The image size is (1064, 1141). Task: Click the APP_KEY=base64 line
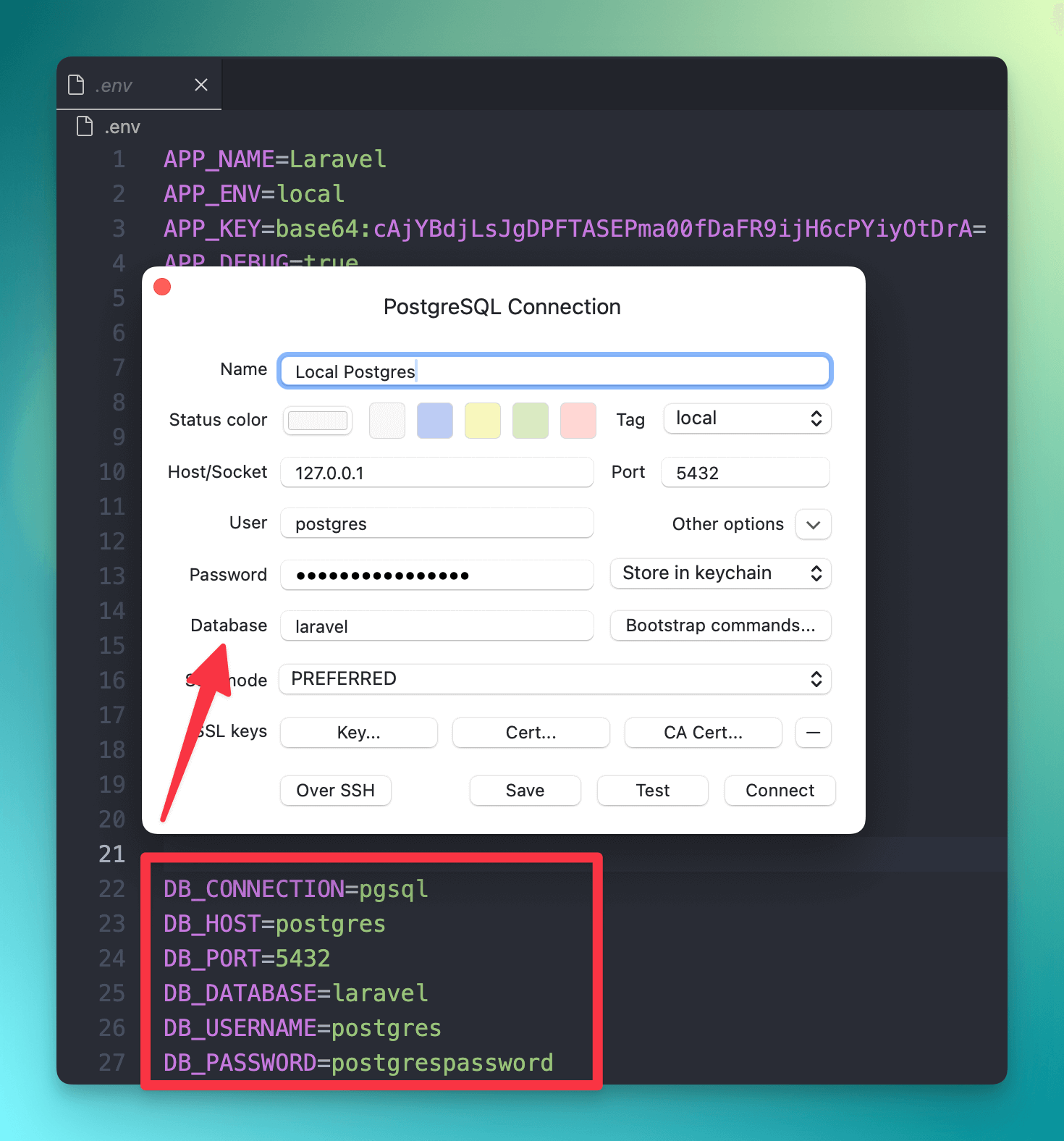click(x=575, y=229)
